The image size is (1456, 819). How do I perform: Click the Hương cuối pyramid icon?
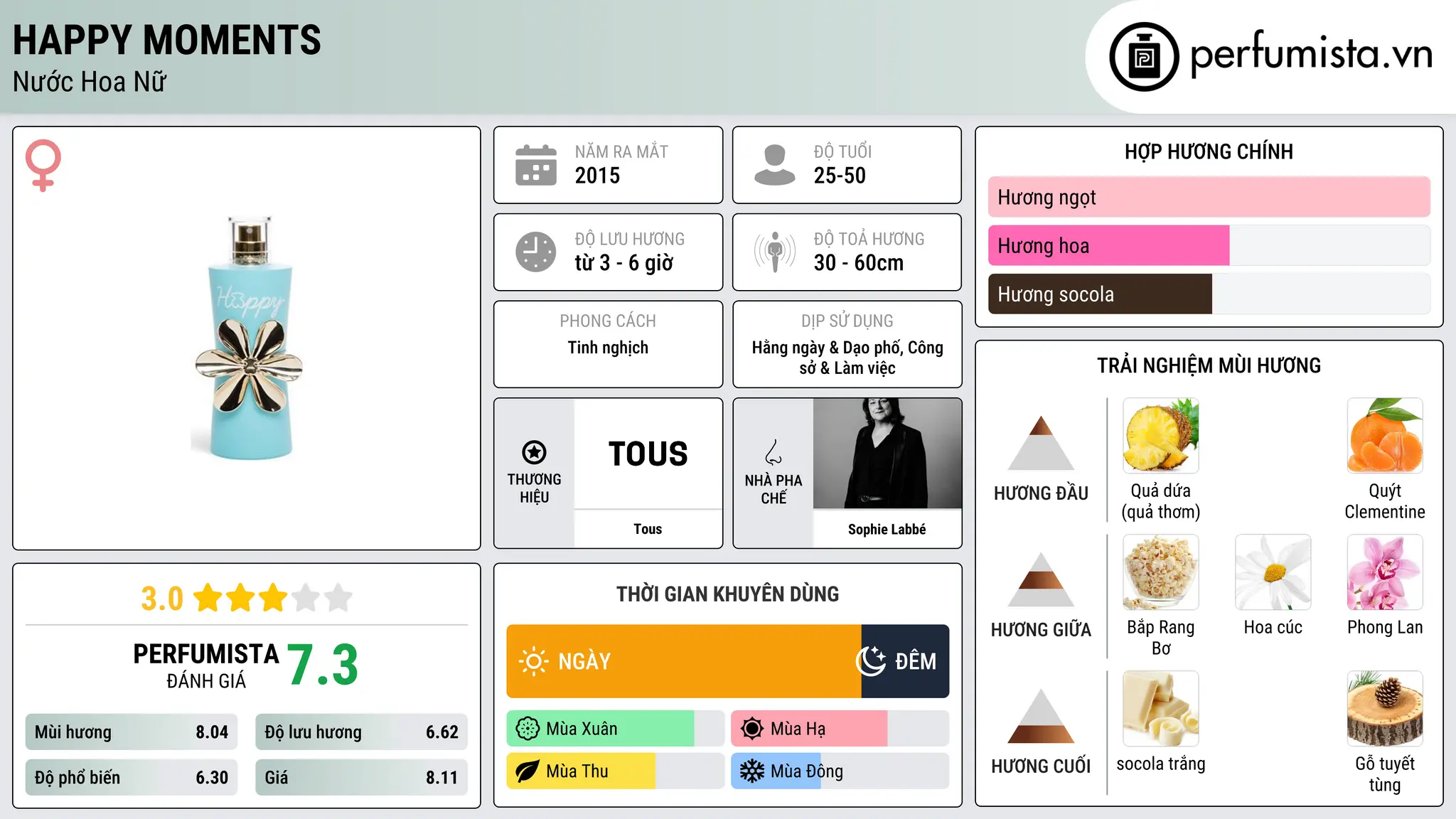coord(1041,716)
